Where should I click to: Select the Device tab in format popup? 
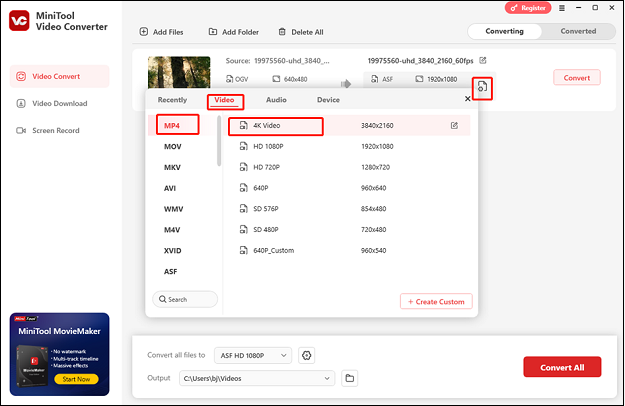(328, 100)
